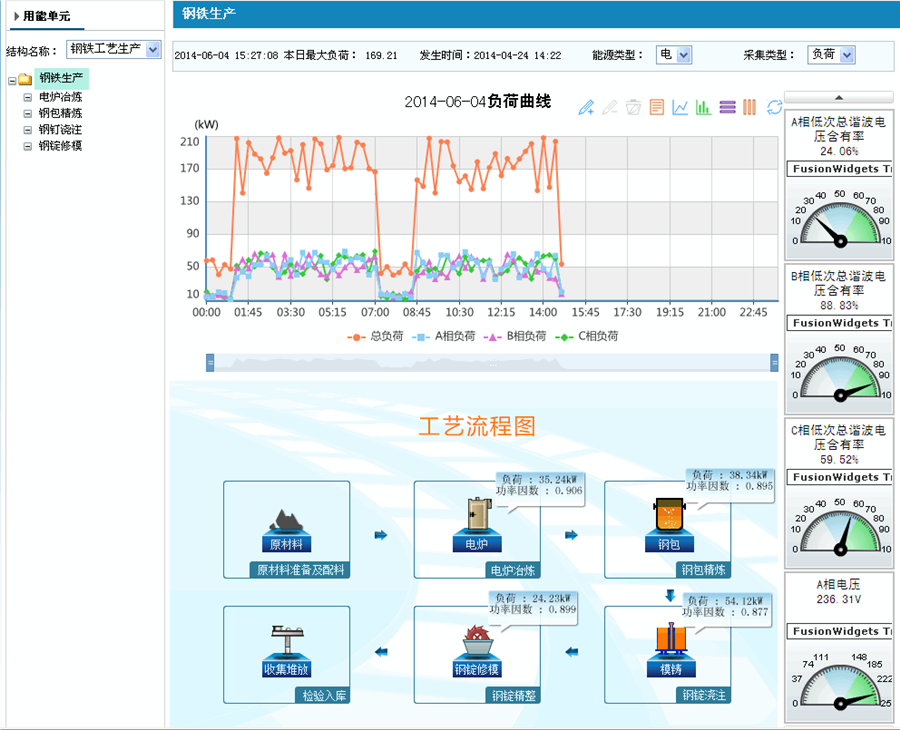
Task: Click the 工艺流程图 heading
Action: coord(478,426)
